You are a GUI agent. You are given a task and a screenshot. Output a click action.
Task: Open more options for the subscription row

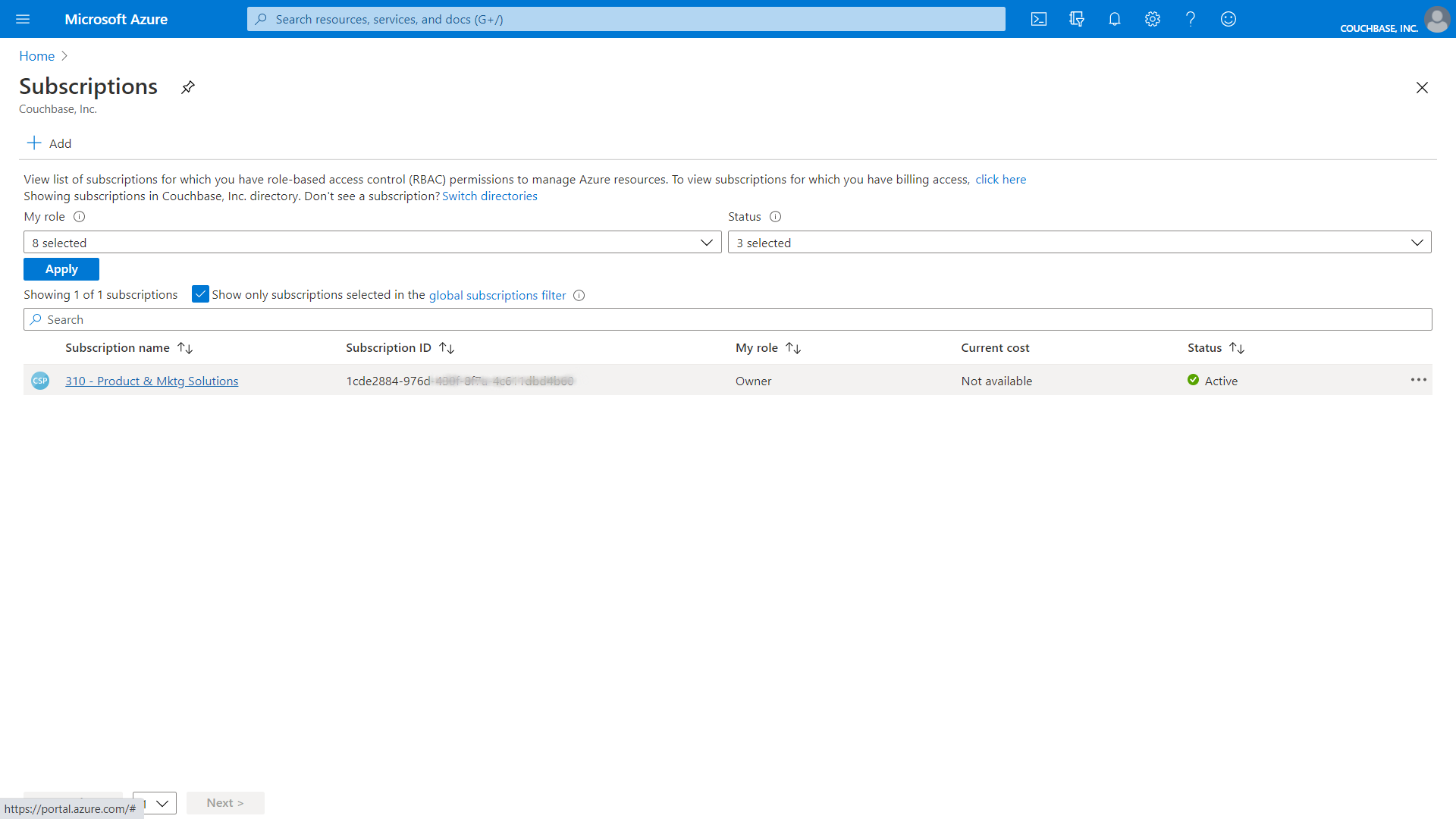pos(1417,380)
